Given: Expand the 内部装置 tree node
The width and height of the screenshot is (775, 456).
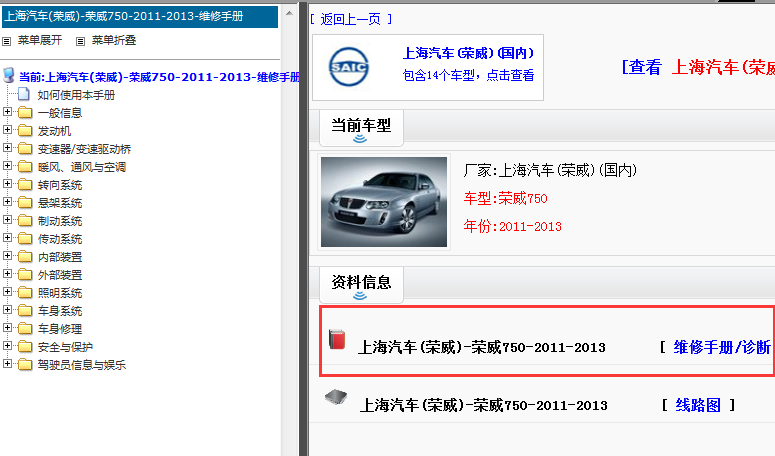Looking at the screenshot, I should 7,255.
